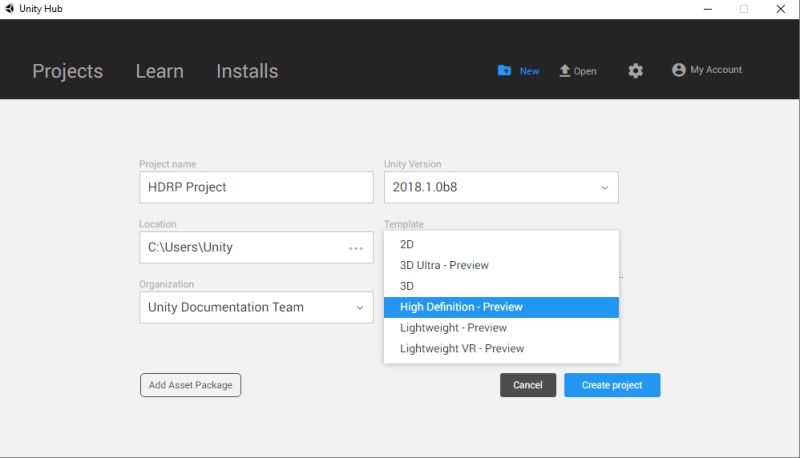Maximize the Unity Hub window
This screenshot has height=458, width=800.
tap(744, 9)
